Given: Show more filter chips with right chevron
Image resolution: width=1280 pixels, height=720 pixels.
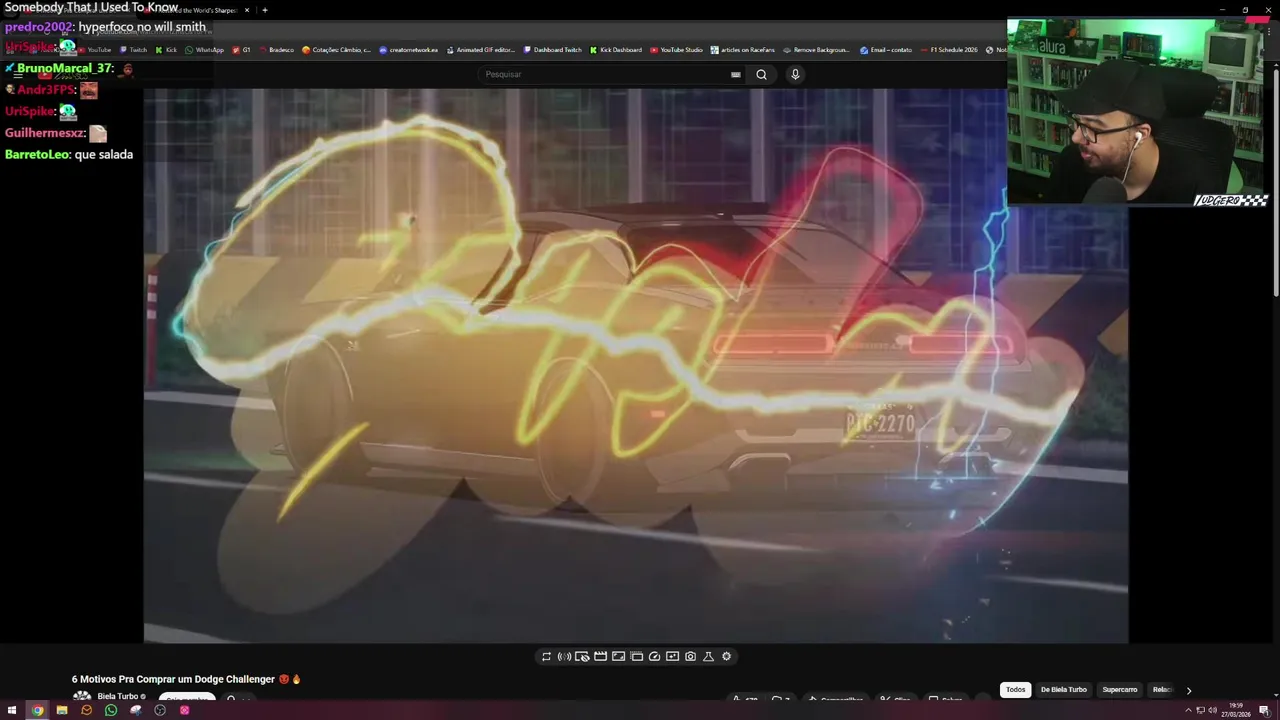Looking at the screenshot, I should pos(1189,690).
